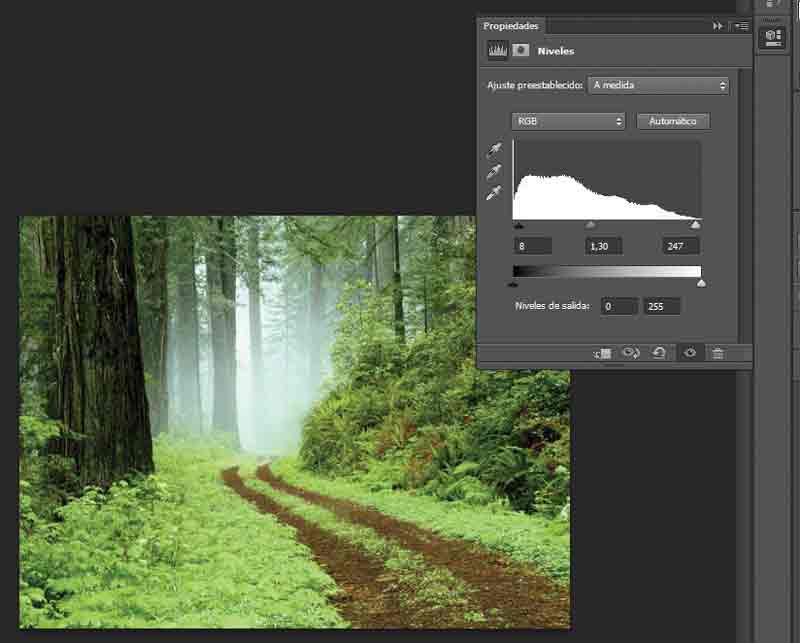Open the Ajuste preestablecido dropdown

tap(659, 86)
